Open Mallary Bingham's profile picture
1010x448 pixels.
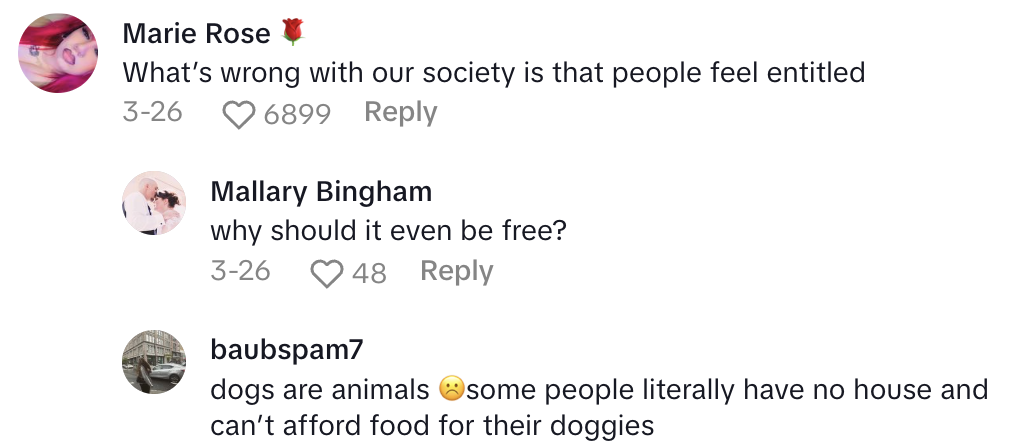154,204
